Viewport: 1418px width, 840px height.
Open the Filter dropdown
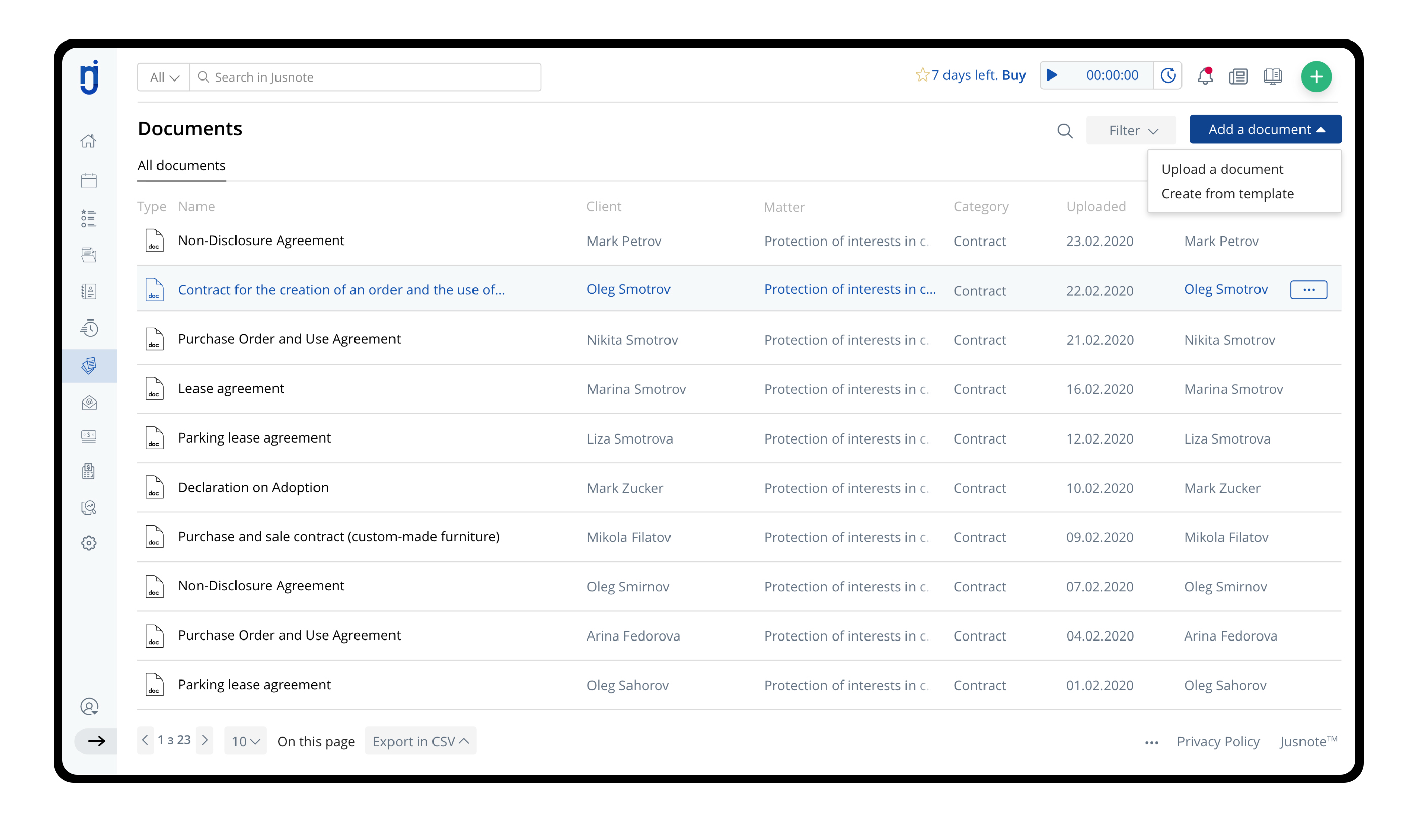(x=1132, y=131)
